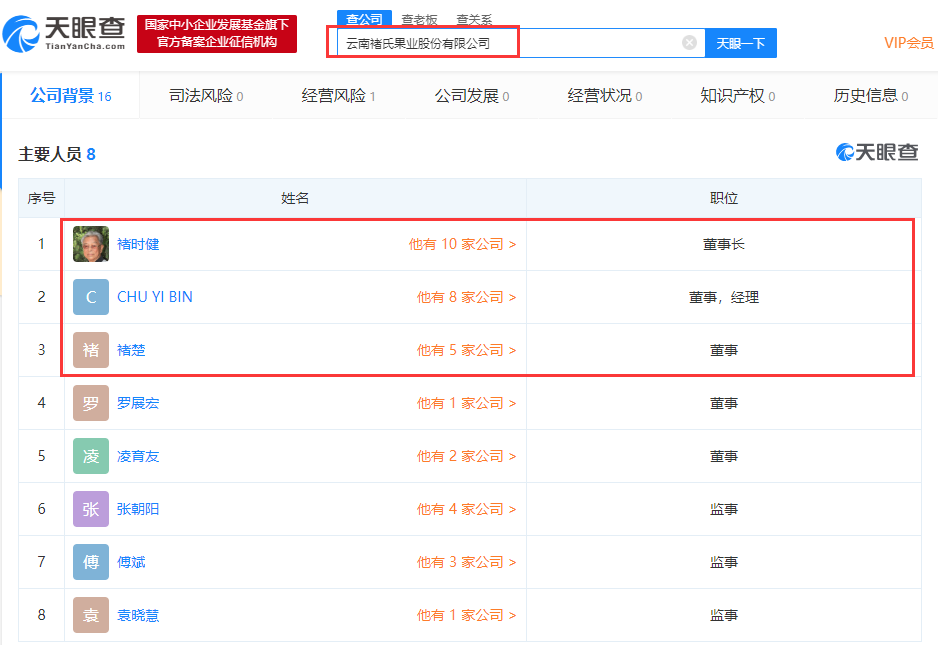Click the 天眼一下 search button
Viewport: 938px width, 645px height.
(x=741, y=42)
